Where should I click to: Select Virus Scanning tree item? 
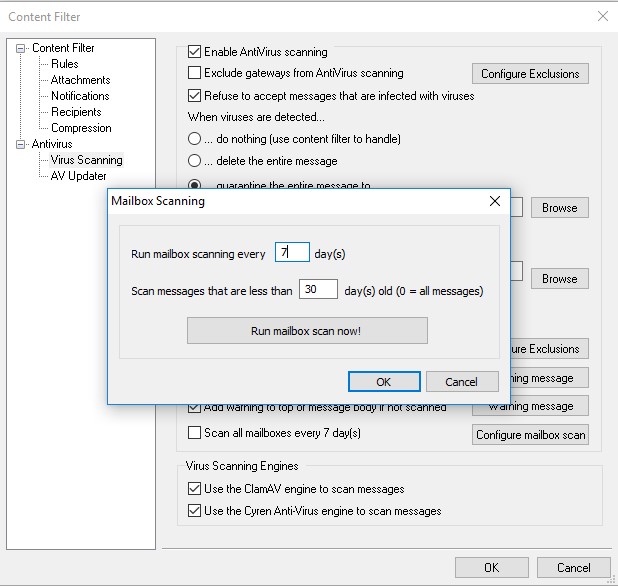tap(86, 160)
